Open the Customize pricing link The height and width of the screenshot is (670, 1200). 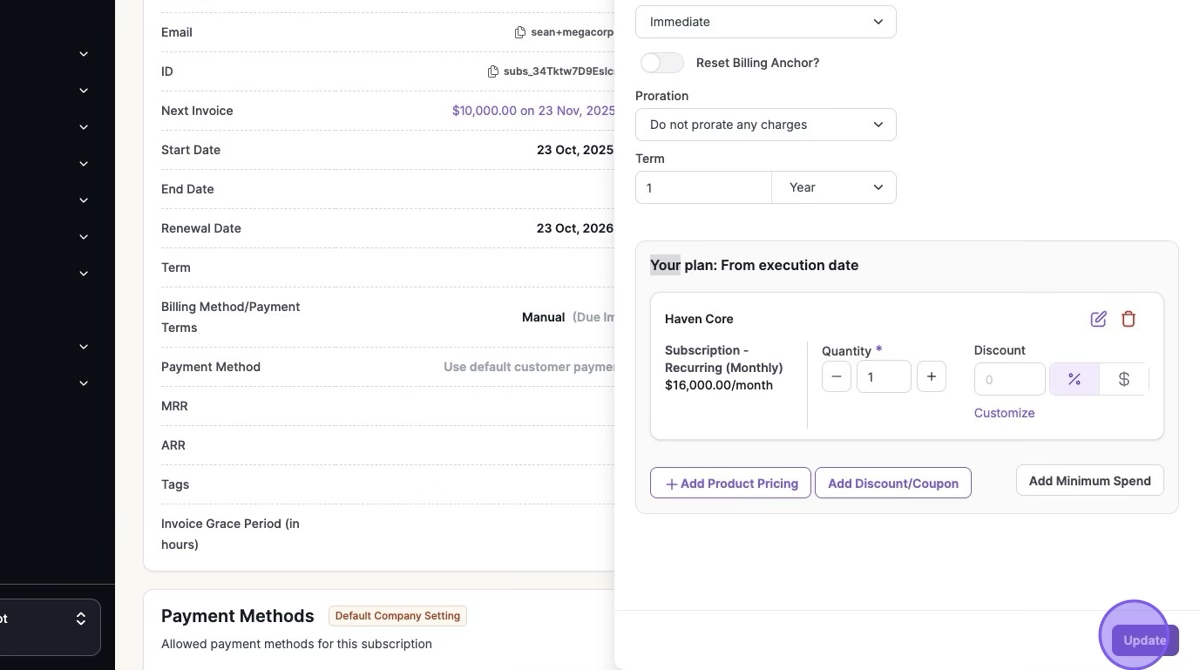pyautogui.click(x=1004, y=413)
